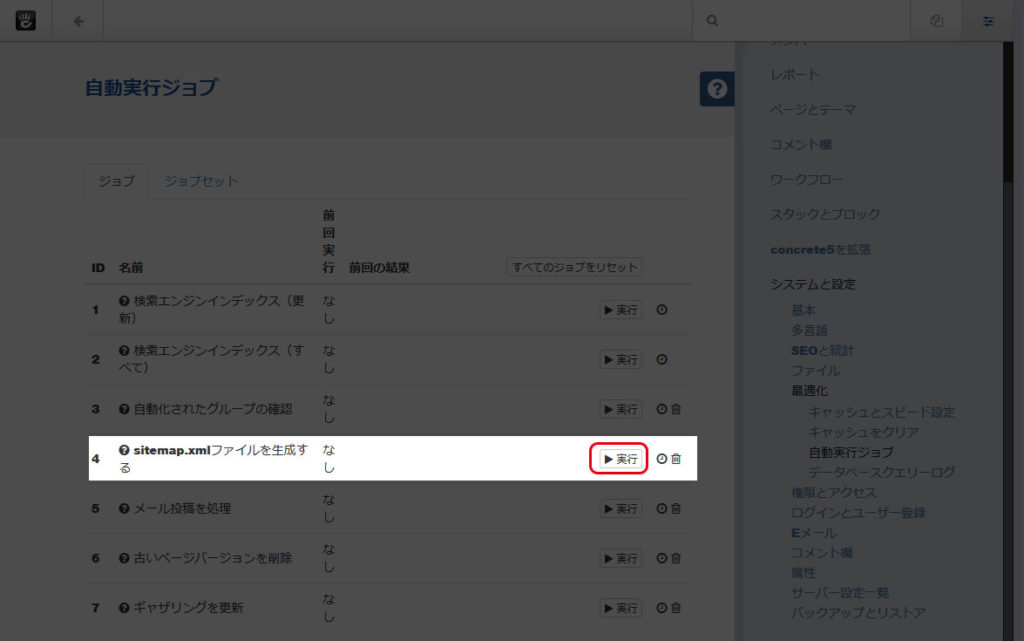This screenshot has width=1024, height=641.
Task: Open サーバー設定一覧 link
Action: tap(840, 593)
